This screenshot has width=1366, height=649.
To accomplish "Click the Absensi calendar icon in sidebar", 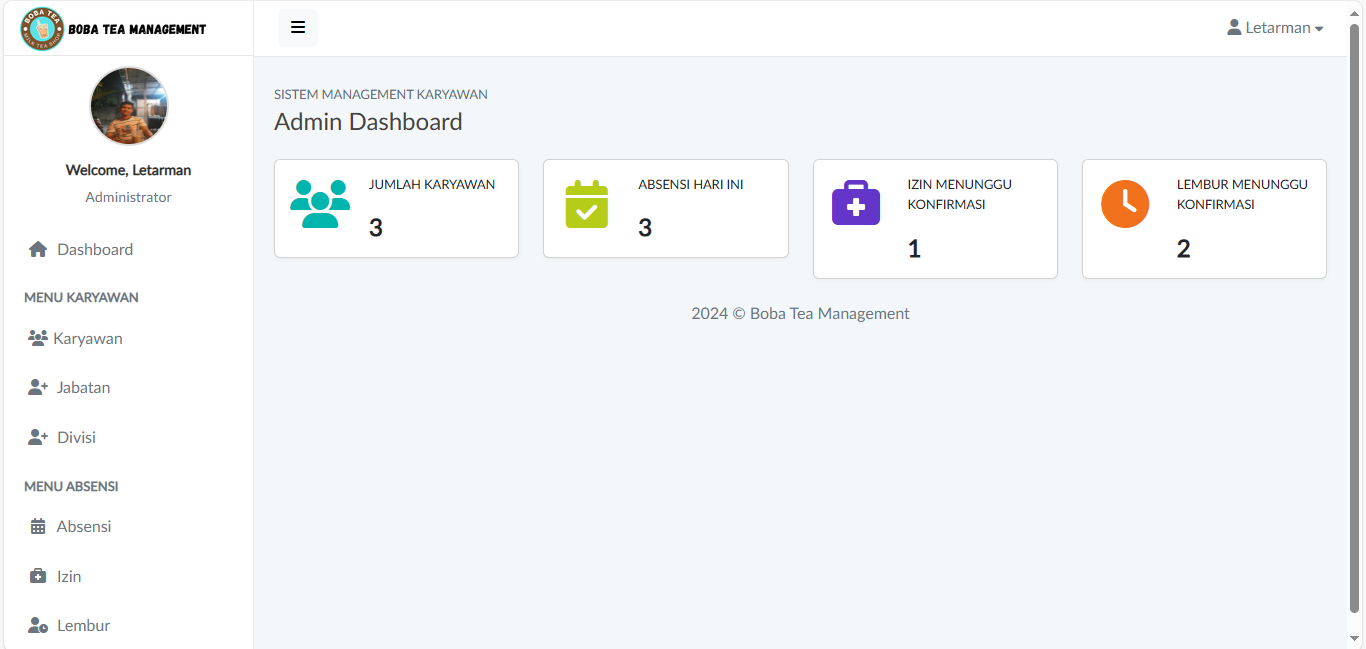I will point(38,527).
